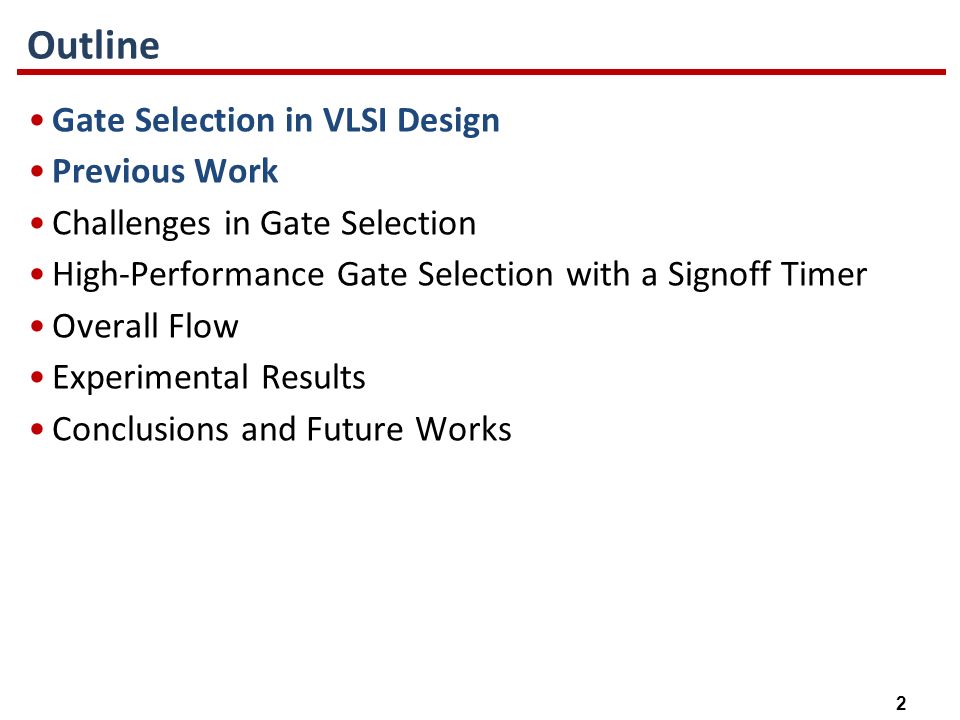Click the High-Performance Gate Selection line
Image resolution: width=960 pixels, height=720 pixels.
(x=459, y=274)
